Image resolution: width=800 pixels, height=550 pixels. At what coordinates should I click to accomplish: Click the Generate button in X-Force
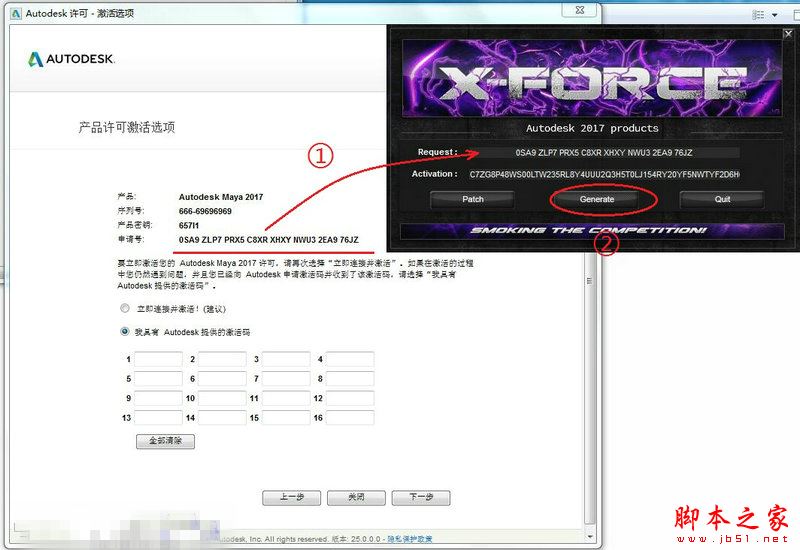pyautogui.click(x=596, y=199)
